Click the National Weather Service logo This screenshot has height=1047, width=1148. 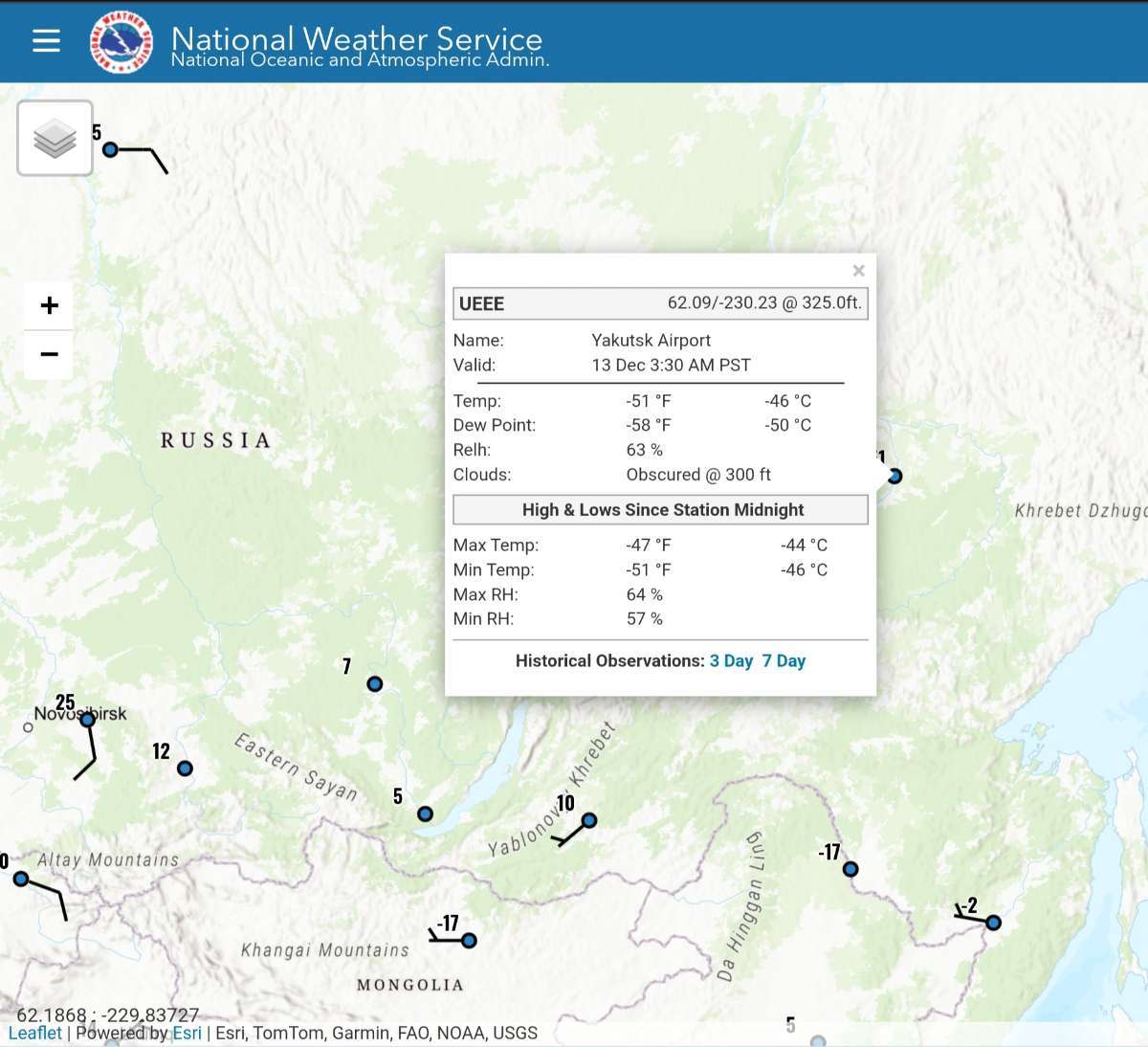point(121,42)
